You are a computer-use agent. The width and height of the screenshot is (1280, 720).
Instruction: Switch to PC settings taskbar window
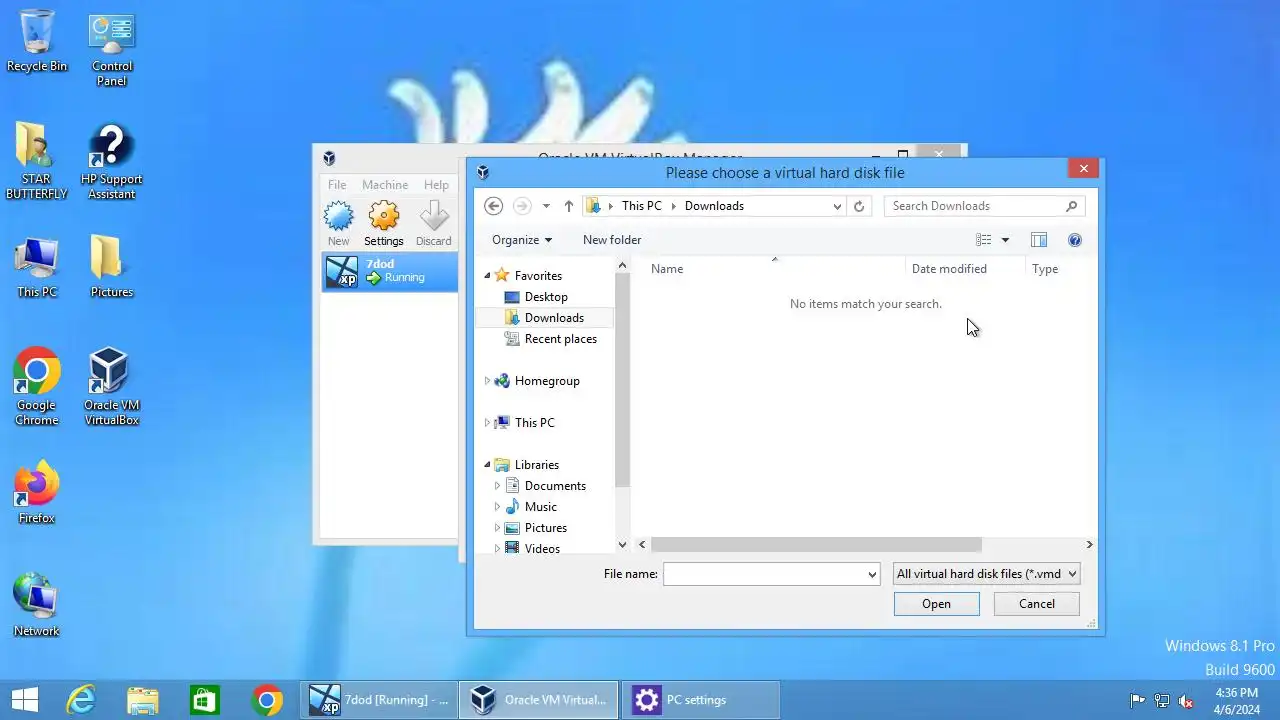pyautogui.click(x=700, y=700)
